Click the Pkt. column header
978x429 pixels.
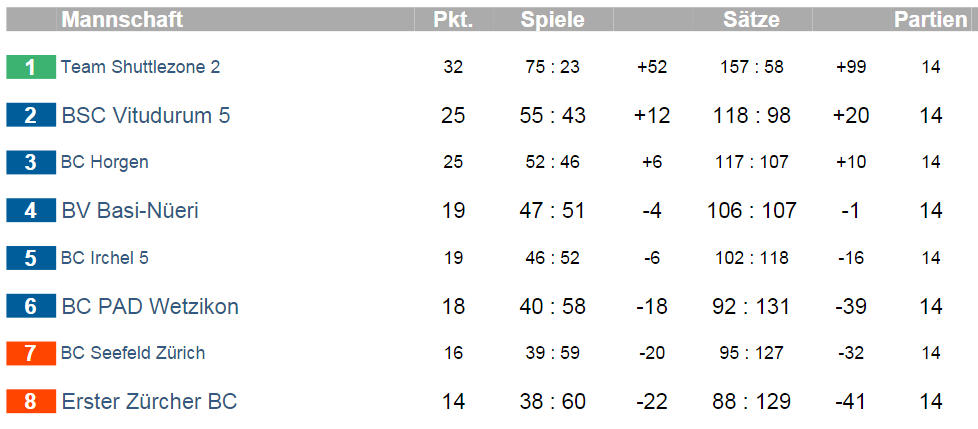[x=453, y=19]
